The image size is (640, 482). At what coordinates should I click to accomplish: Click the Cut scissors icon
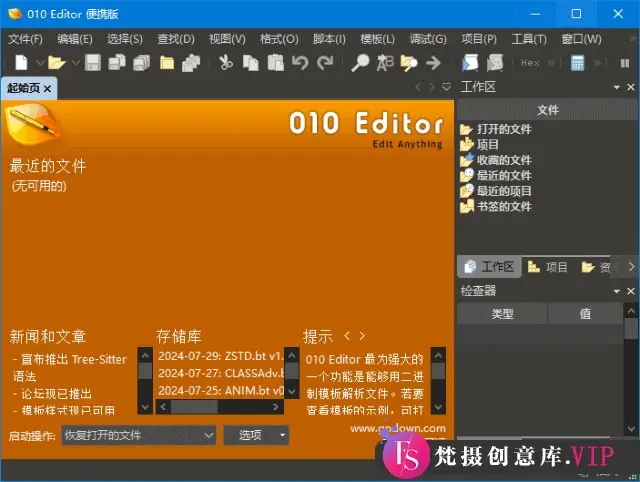click(x=226, y=63)
